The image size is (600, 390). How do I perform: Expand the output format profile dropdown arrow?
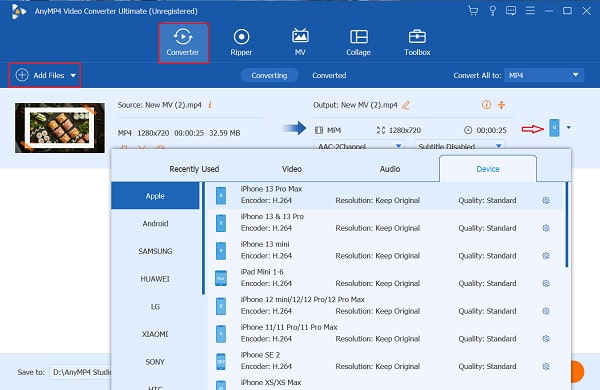tap(569, 127)
